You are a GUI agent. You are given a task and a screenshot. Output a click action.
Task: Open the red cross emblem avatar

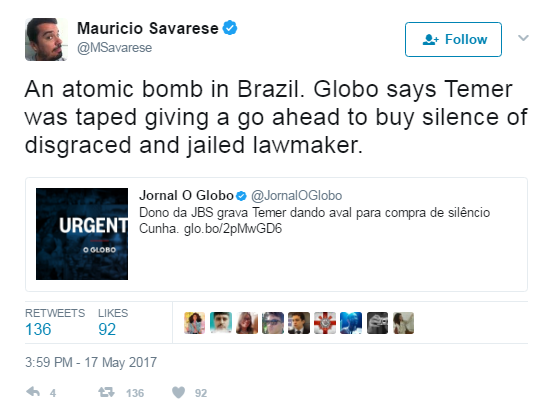pos(325,323)
